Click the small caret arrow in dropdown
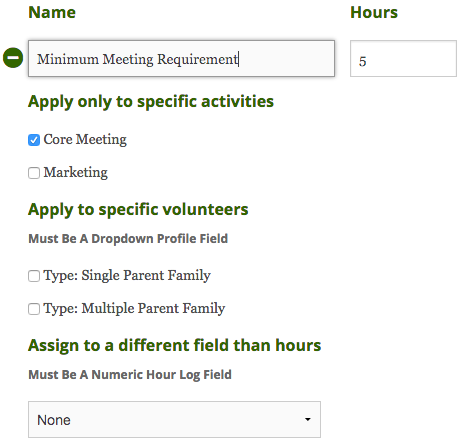This screenshot has height=446, width=465. tap(308, 420)
